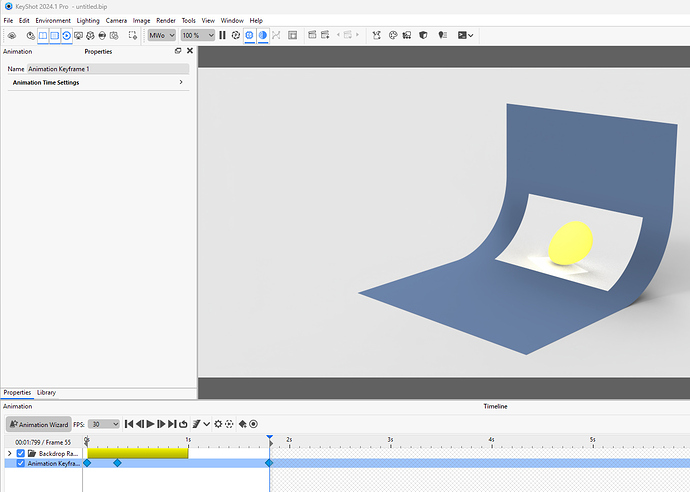Expand the arrow beside the scripting console
Viewport: 690px width, 492px height.
(471, 36)
